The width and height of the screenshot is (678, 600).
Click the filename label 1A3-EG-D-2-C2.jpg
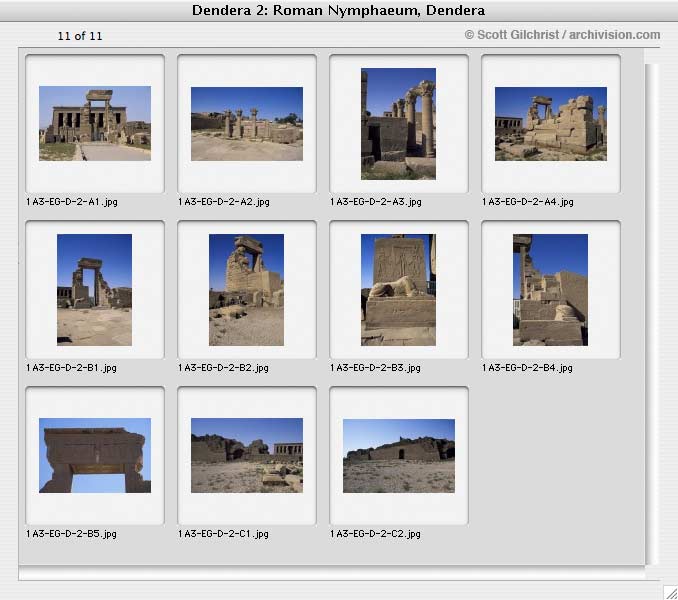[x=375, y=534]
